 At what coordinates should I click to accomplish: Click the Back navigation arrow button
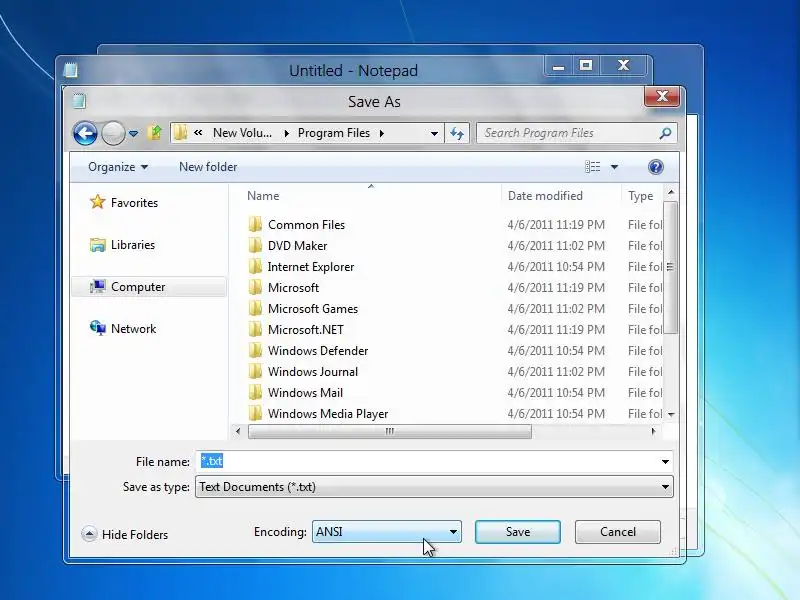pos(85,133)
